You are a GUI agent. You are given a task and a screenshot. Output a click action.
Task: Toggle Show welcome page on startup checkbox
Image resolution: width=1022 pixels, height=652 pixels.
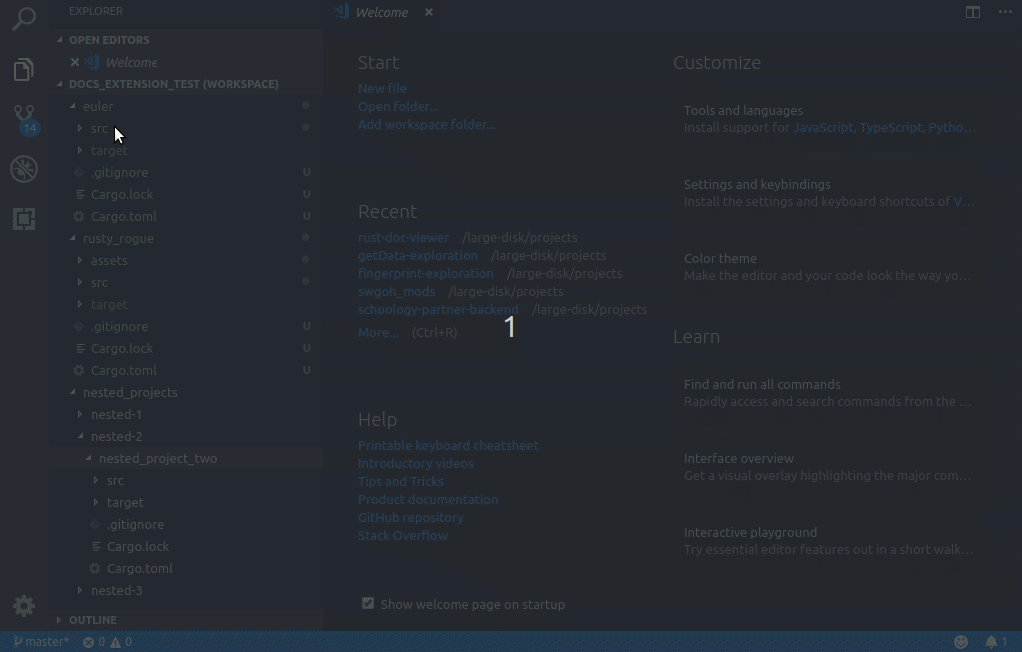[368, 604]
